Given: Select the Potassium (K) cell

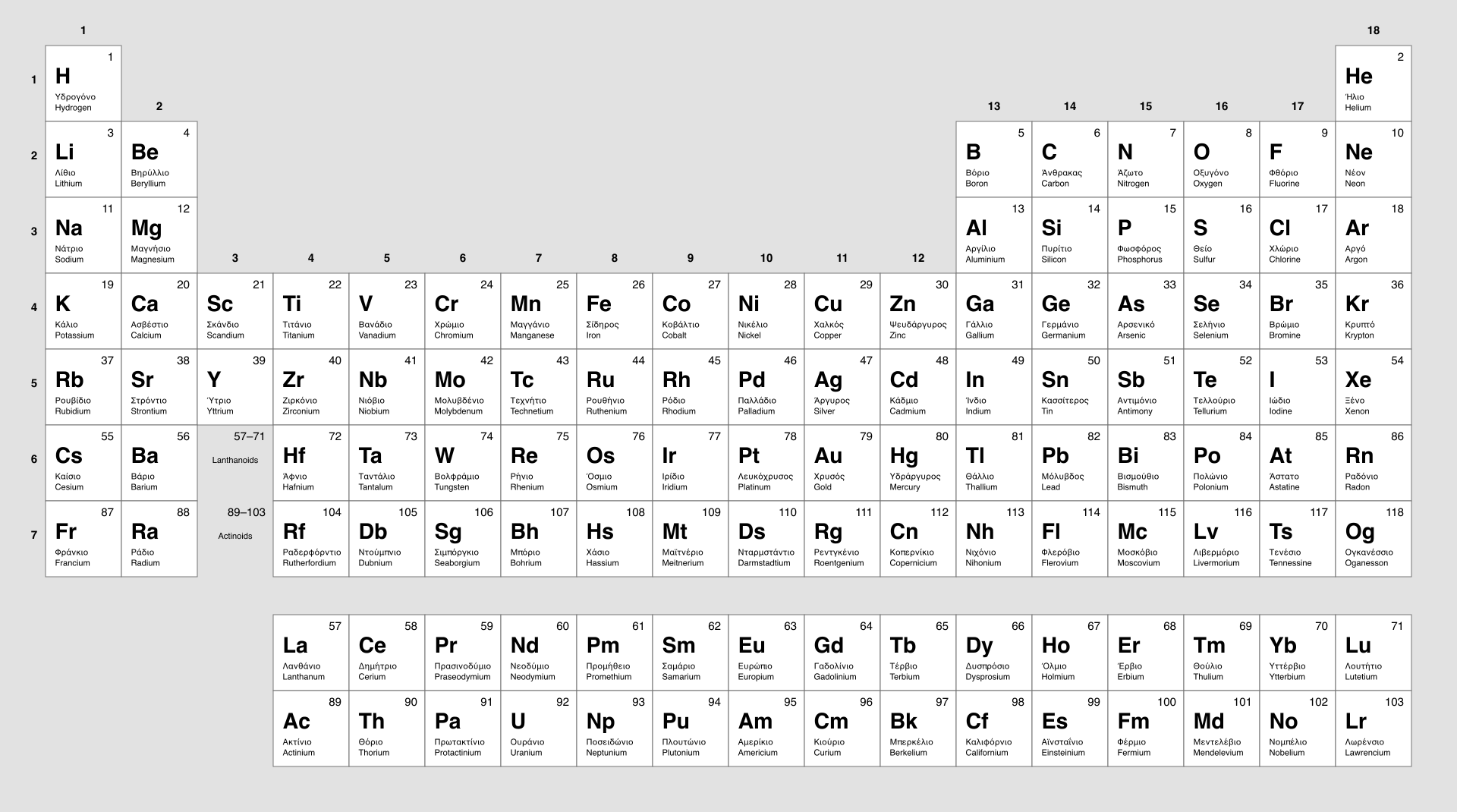Looking at the screenshot, I should pos(83,311).
